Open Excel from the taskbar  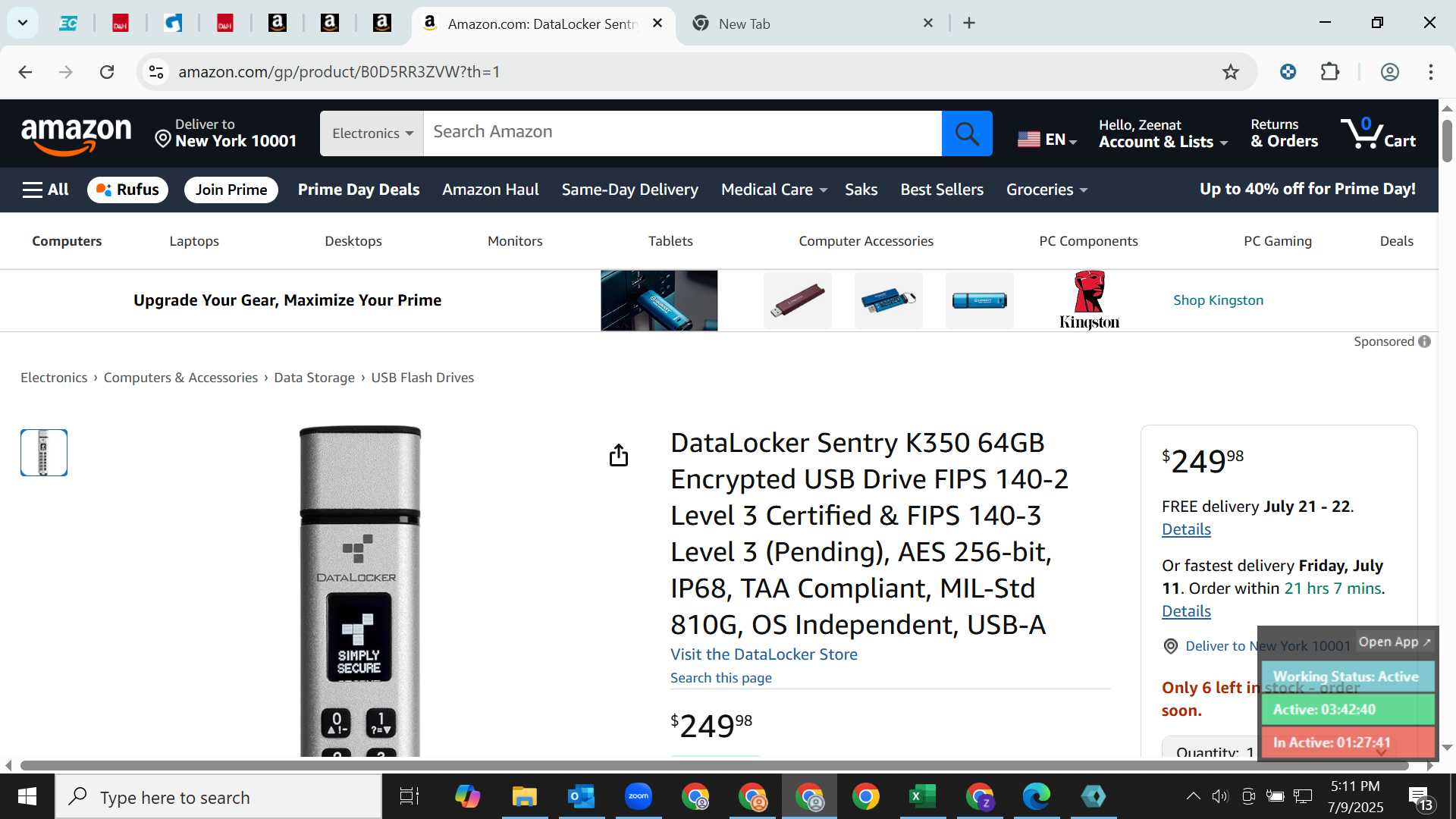(922, 796)
